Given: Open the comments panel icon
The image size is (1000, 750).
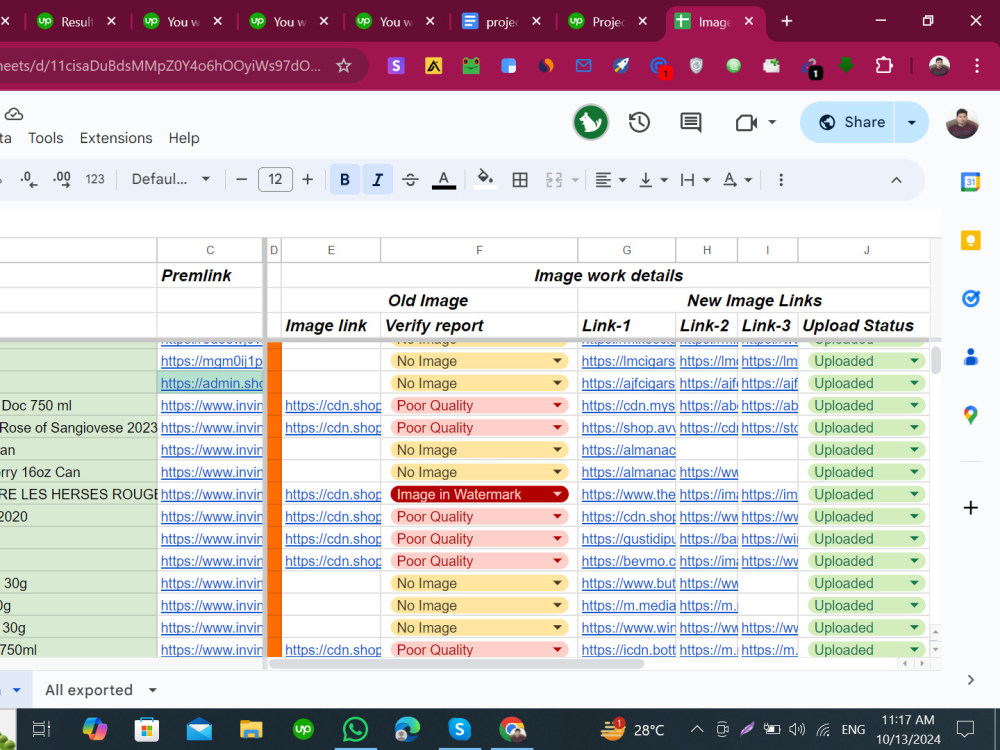Looking at the screenshot, I should (x=691, y=122).
